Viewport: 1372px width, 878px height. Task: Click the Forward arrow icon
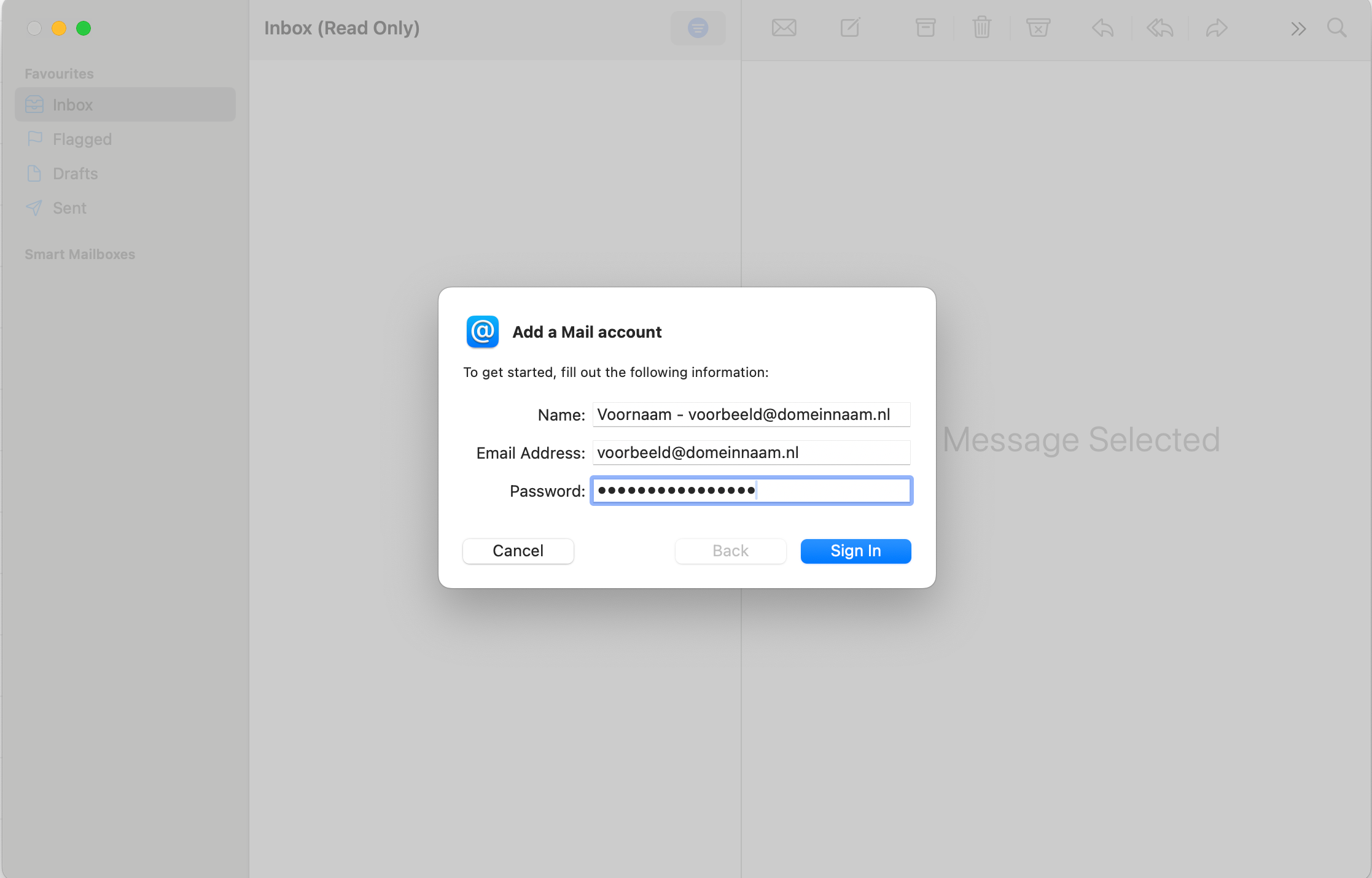1216,28
